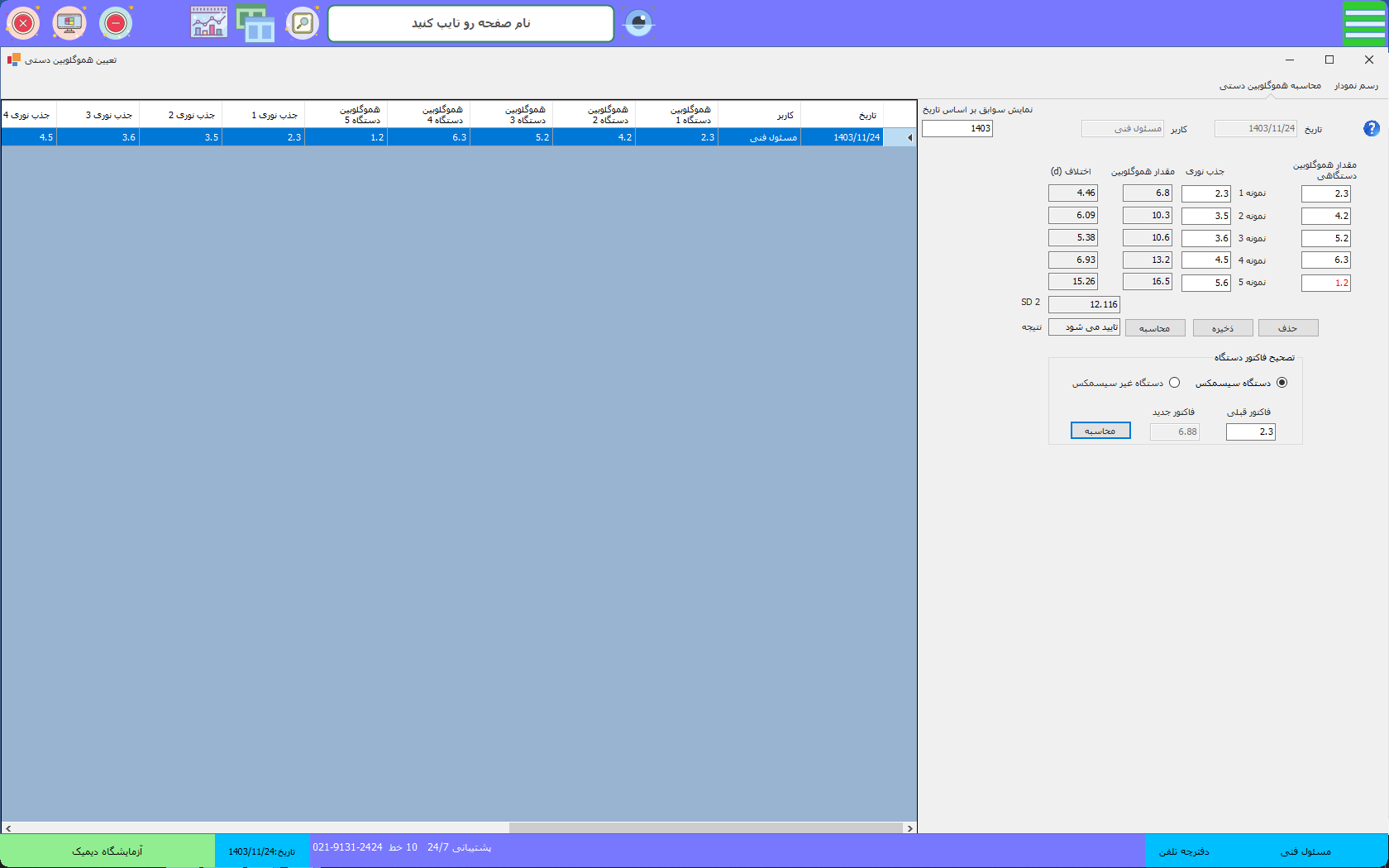This screenshot has width=1389, height=868.
Task: Click the red minus circle icon
Action: 116,23
